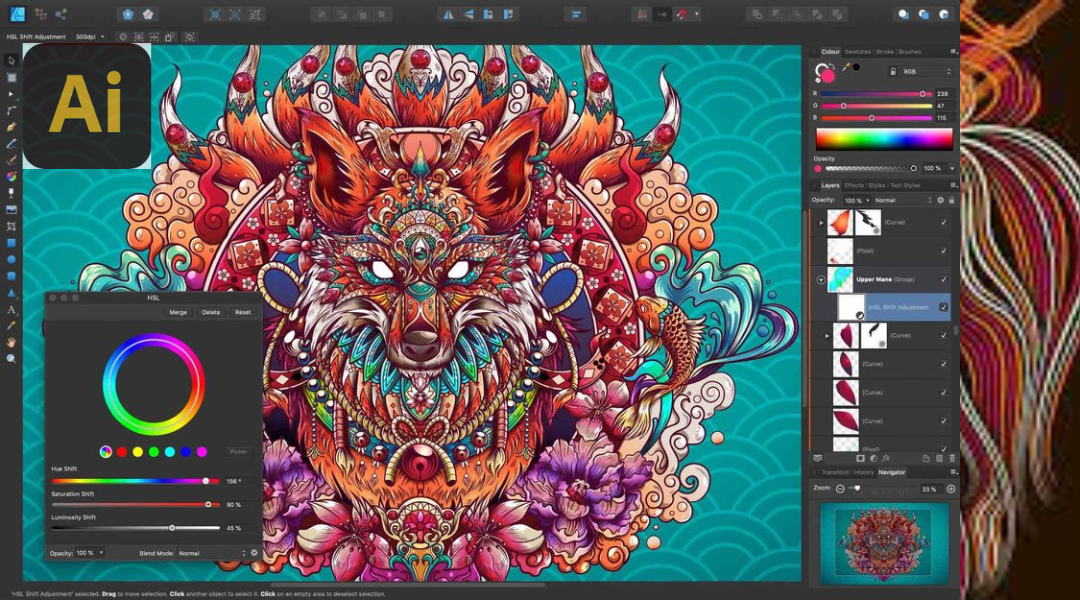Select the Move tool arrow
Viewport: 1080px width, 600px height.
click(11, 61)
